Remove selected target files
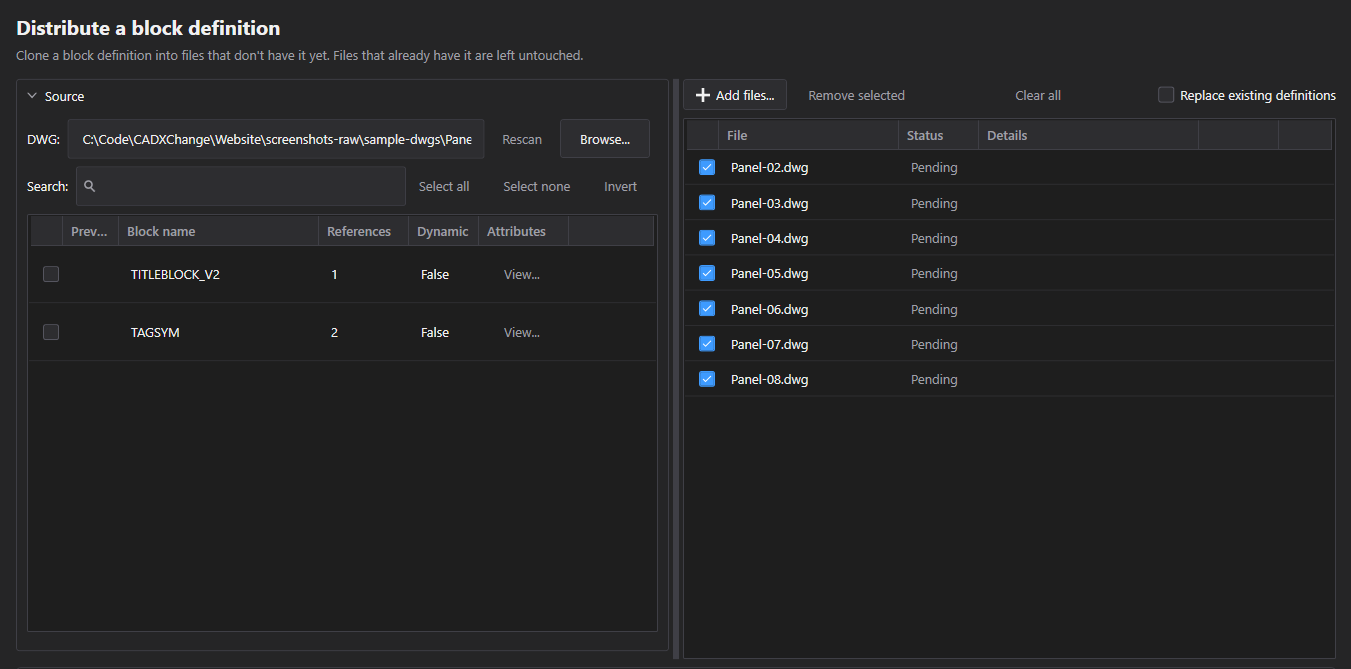 click(x=856, y=95)
